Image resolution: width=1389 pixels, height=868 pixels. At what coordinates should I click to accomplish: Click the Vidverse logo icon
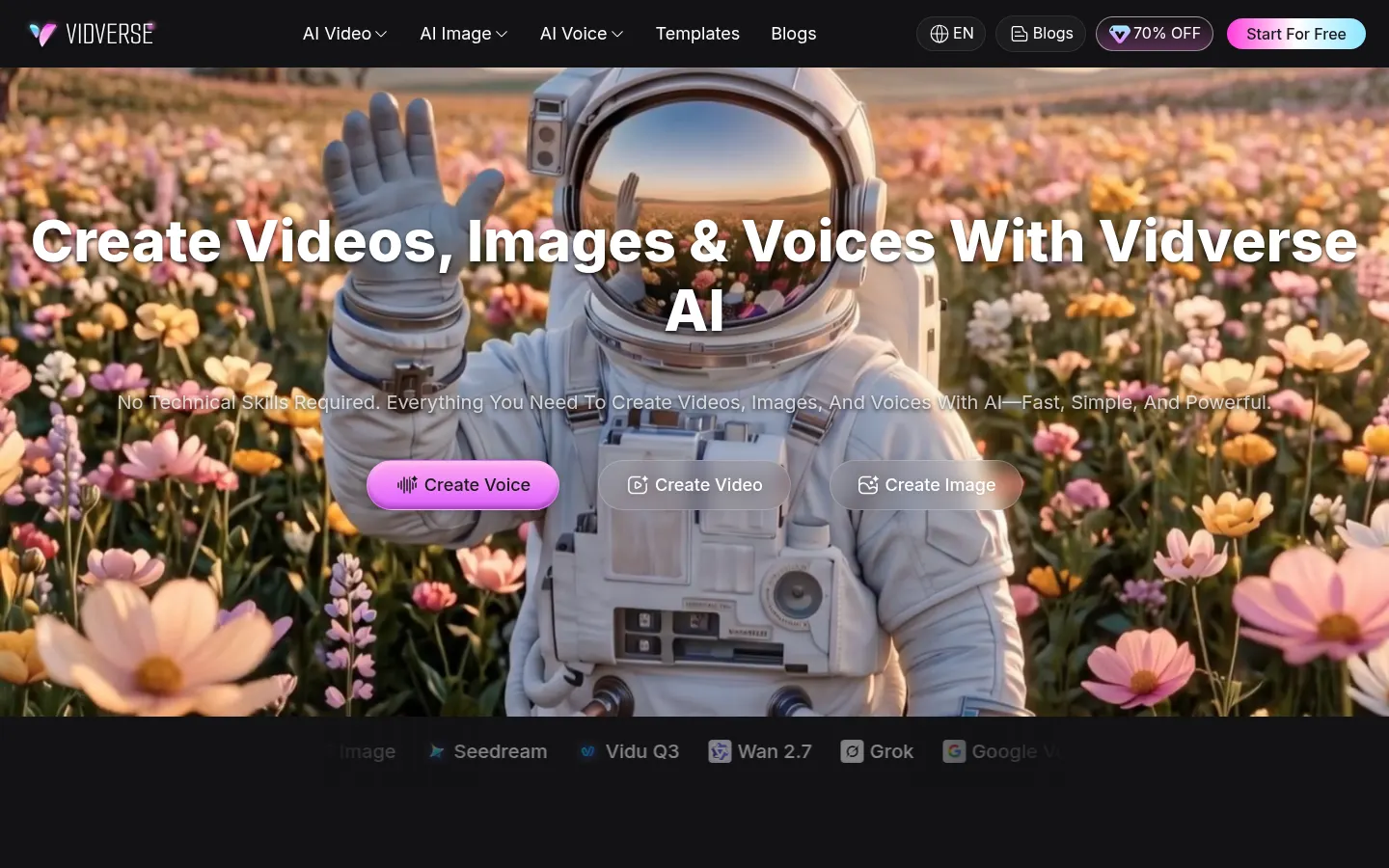[43, 34]
